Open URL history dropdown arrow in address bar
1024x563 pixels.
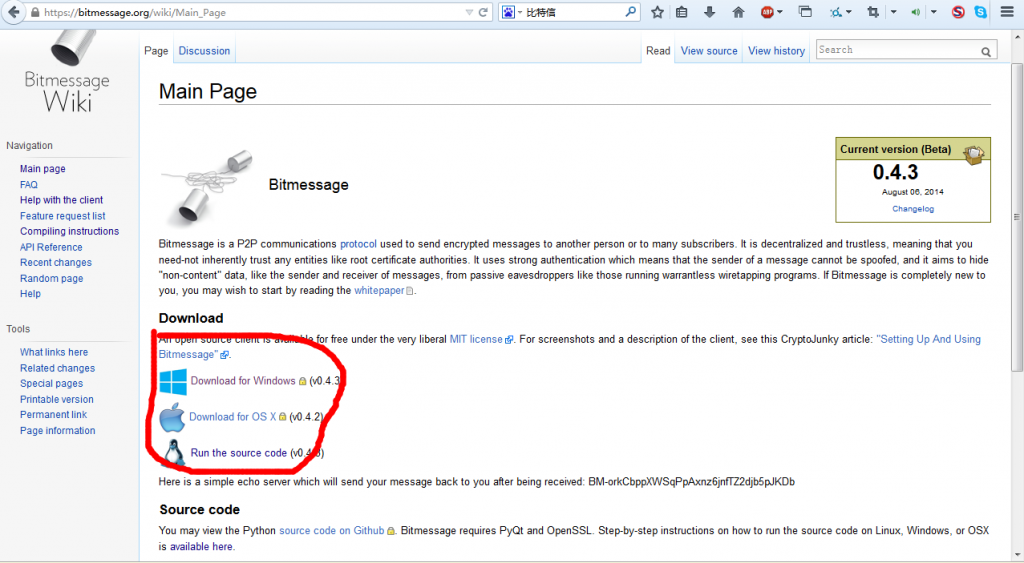click(469, 12)
